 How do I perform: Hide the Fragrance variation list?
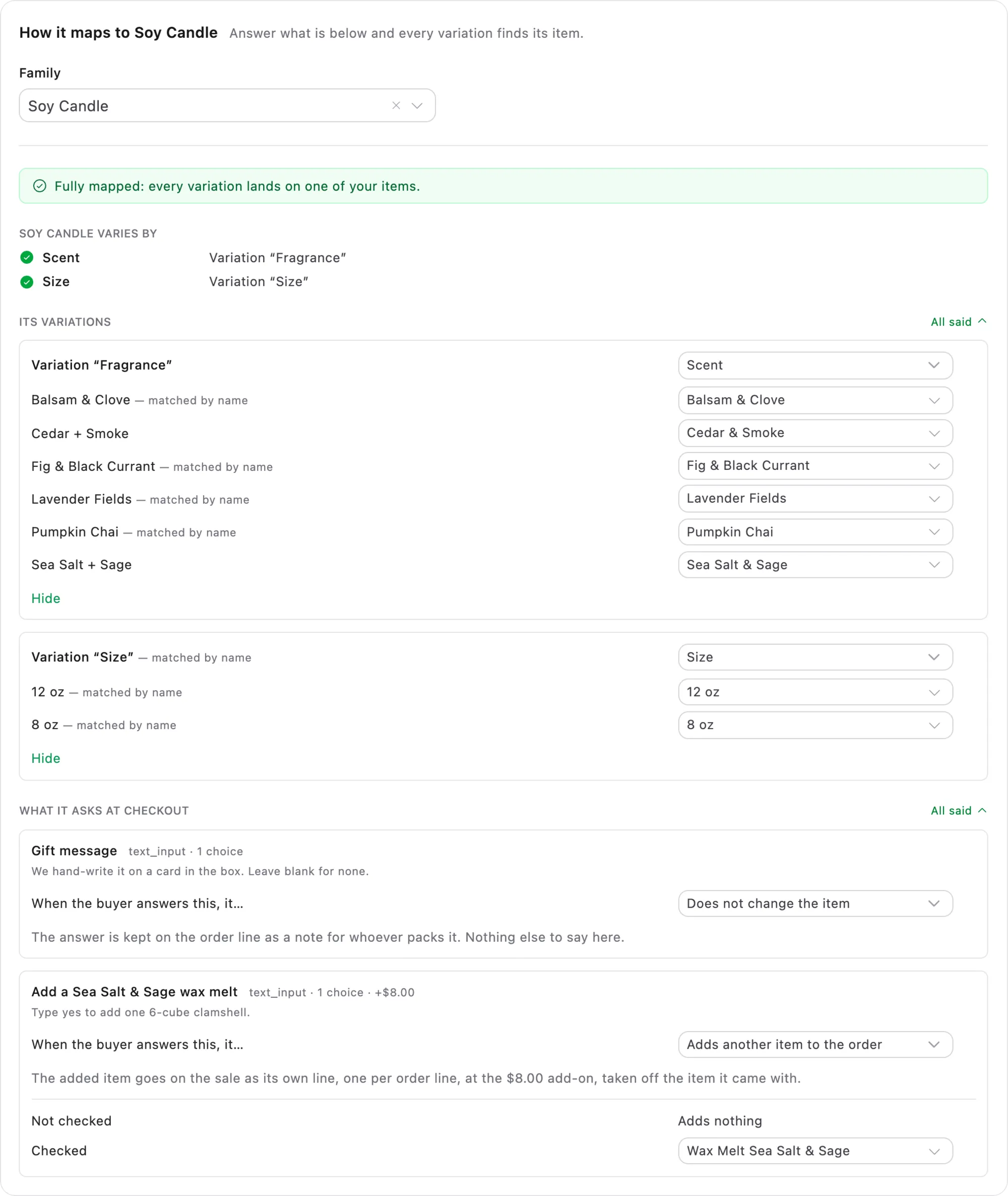(x=46, y=599)
